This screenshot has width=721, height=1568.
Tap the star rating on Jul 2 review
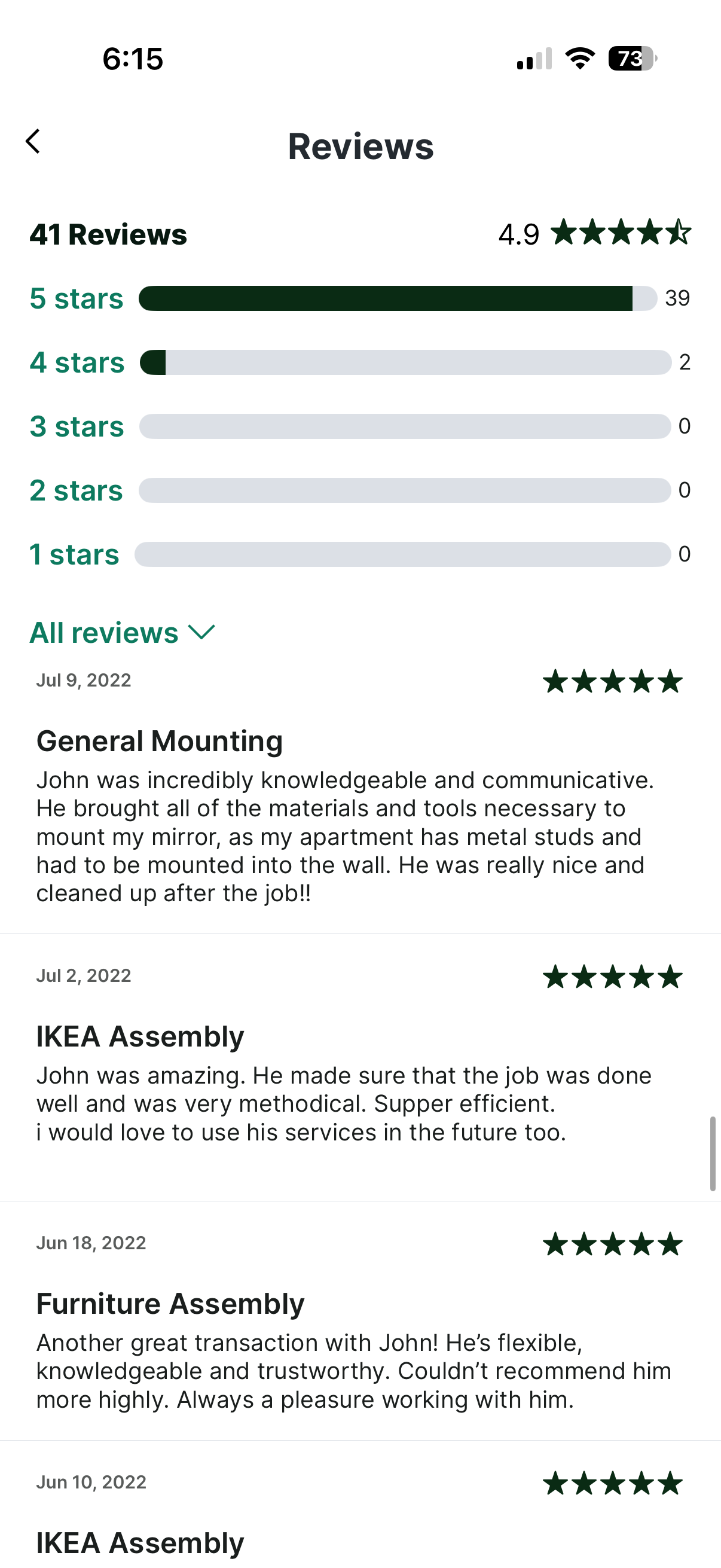(x=613, y=977)
